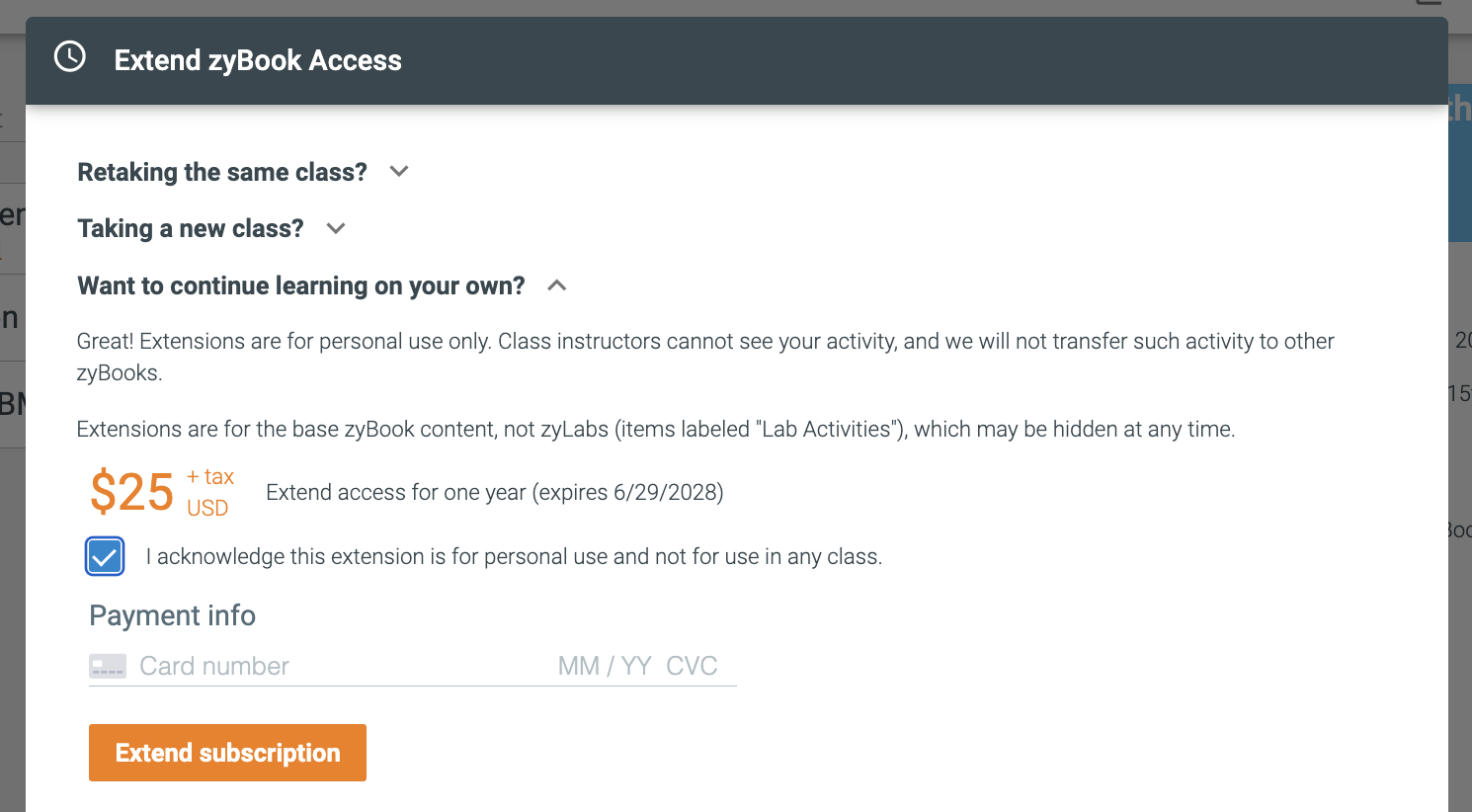Click the zyLabs extensions notice paragraph

(x=656, y=429)
